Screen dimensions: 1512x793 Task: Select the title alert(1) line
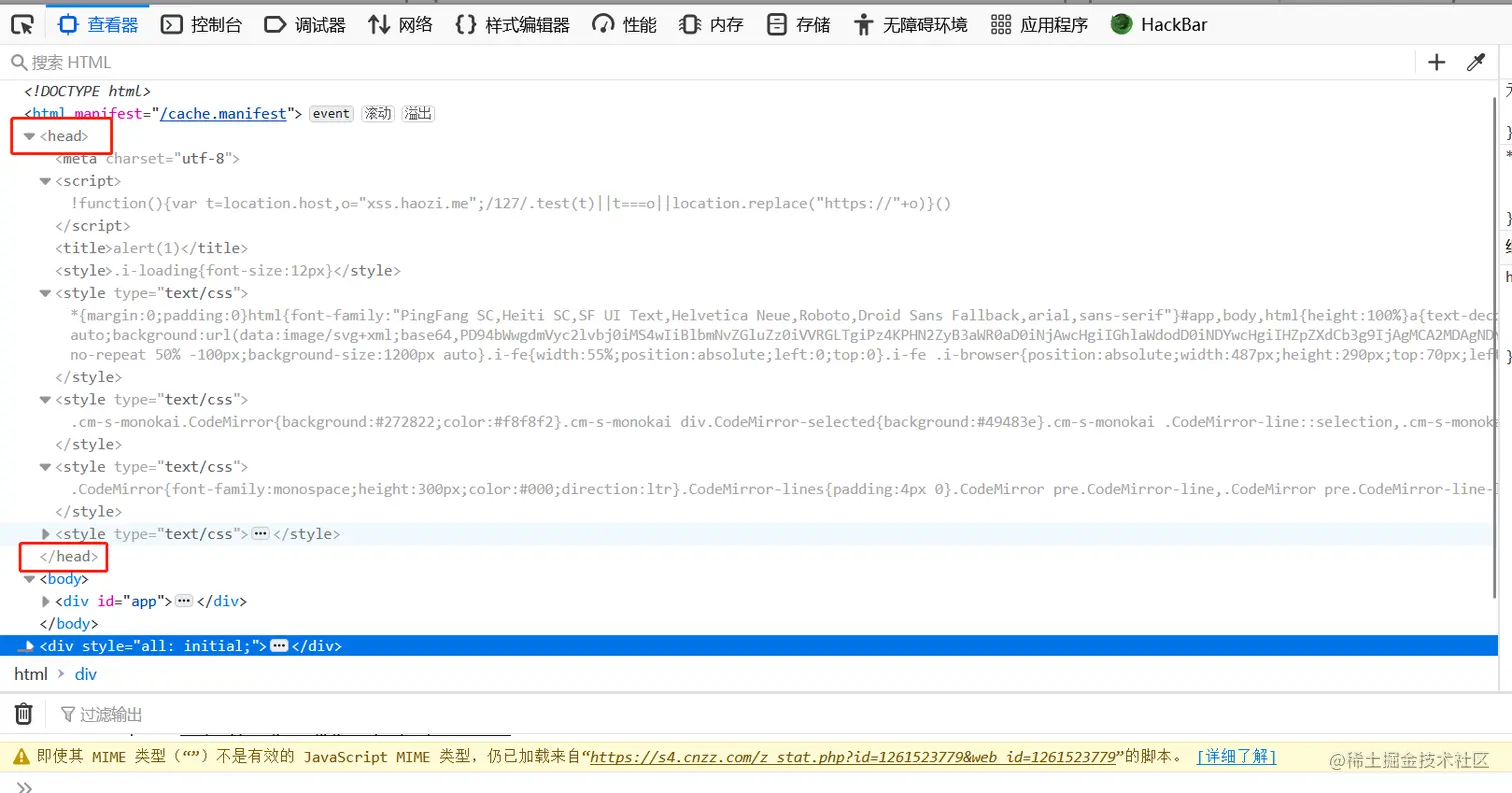151,248
